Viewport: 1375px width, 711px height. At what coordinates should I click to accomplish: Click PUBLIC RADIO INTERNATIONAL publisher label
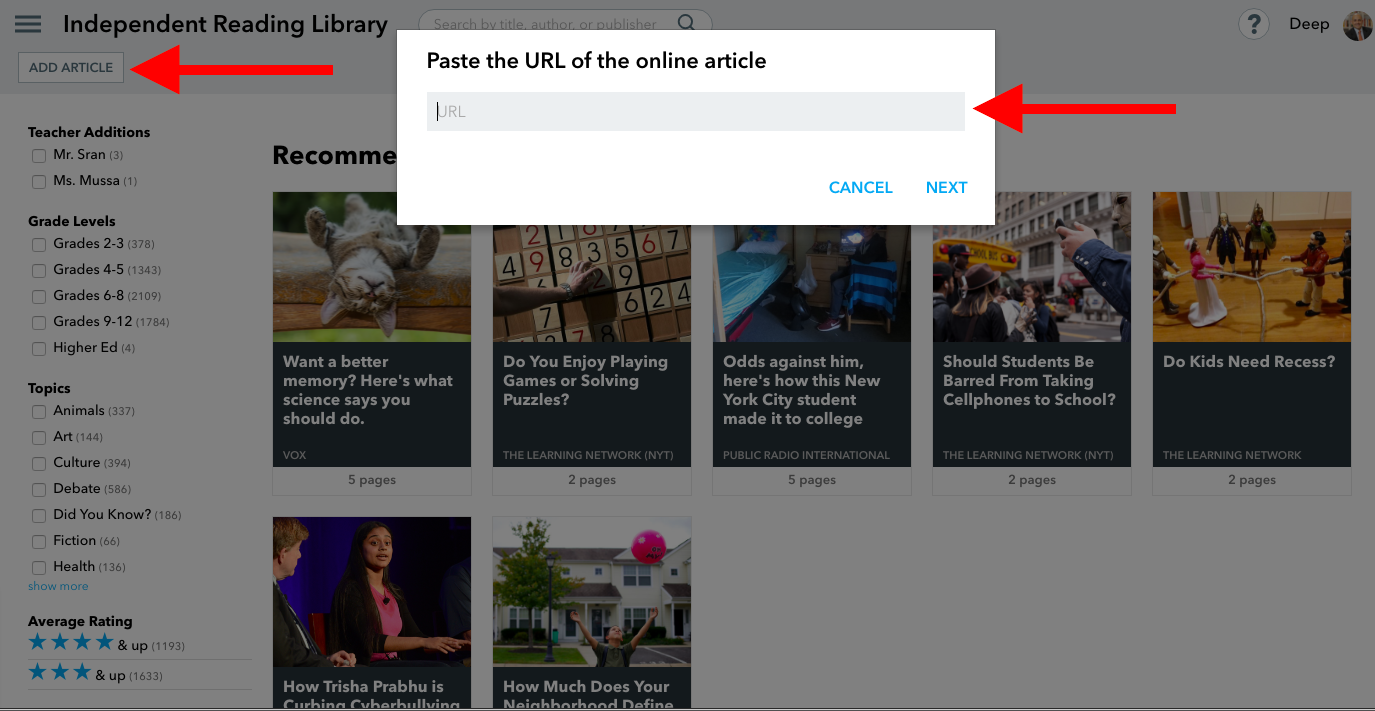[806, 455]
